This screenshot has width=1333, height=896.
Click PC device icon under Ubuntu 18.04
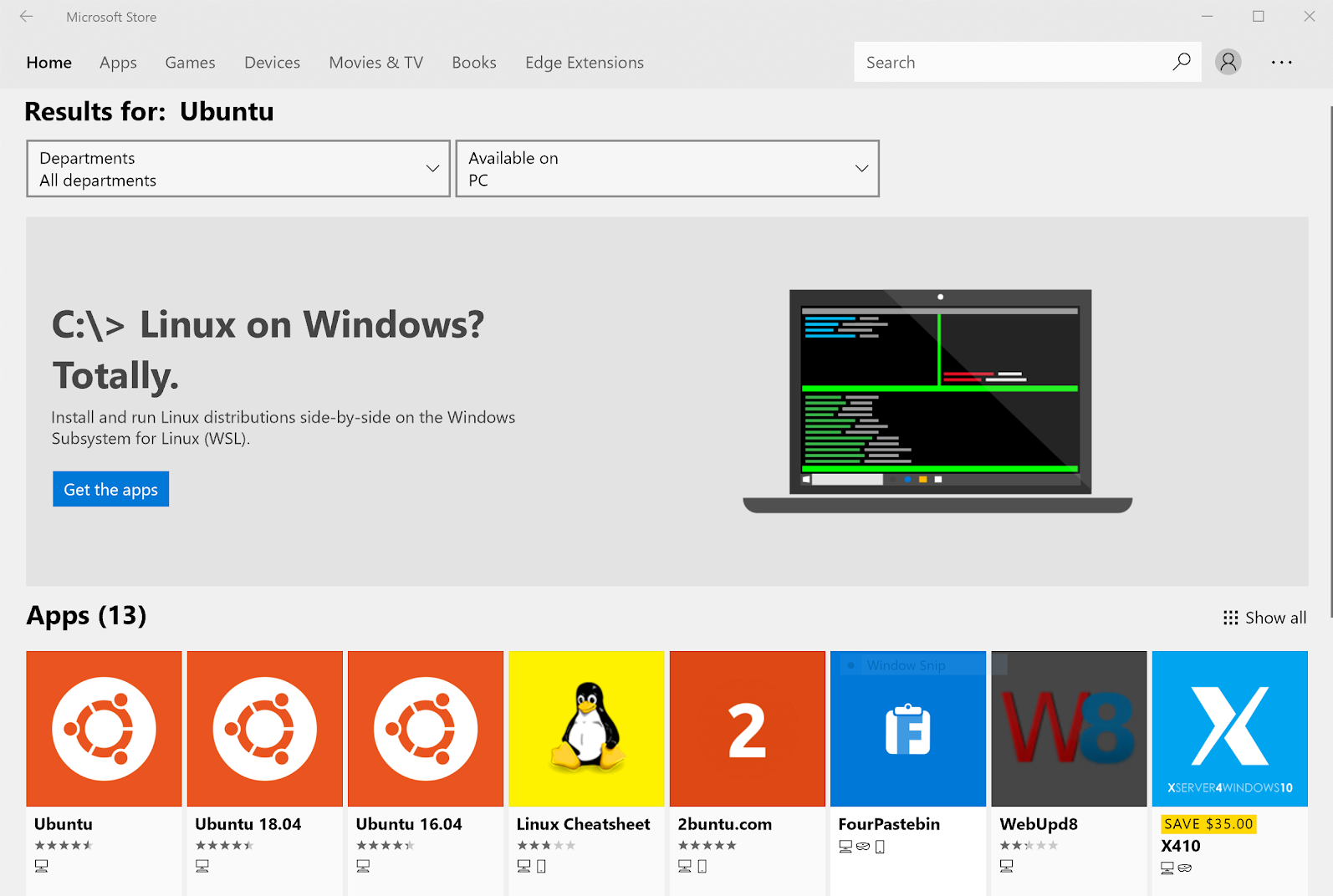pos(202,866)
